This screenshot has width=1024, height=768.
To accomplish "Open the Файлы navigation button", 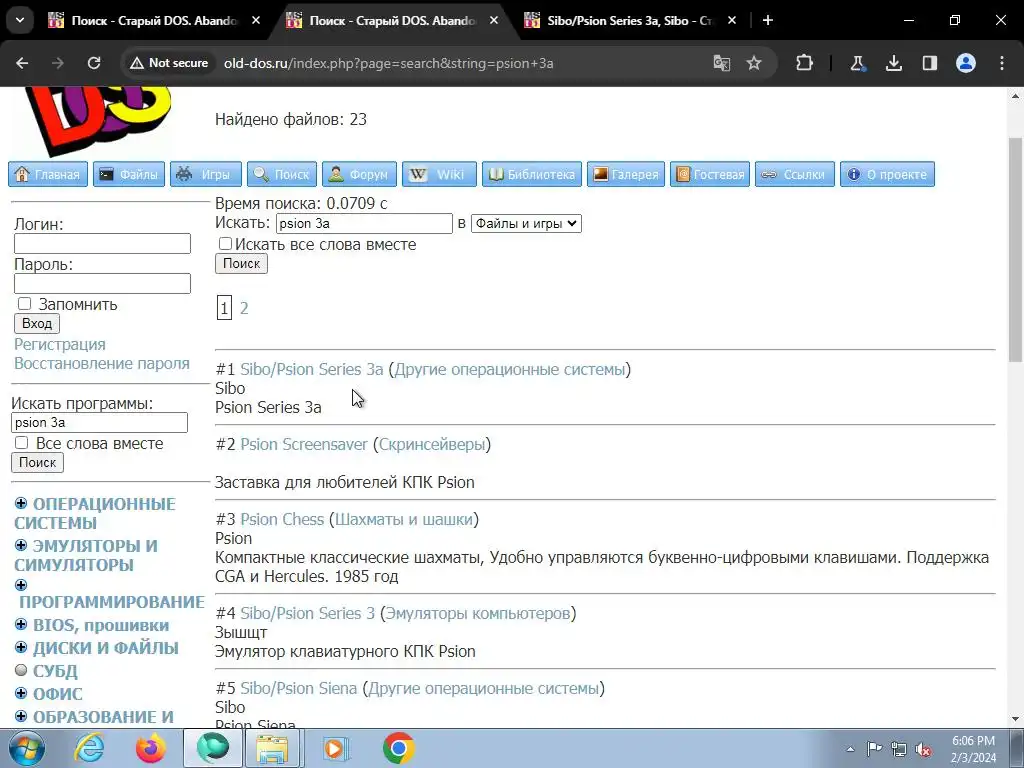I will click(x=129, y=174).
